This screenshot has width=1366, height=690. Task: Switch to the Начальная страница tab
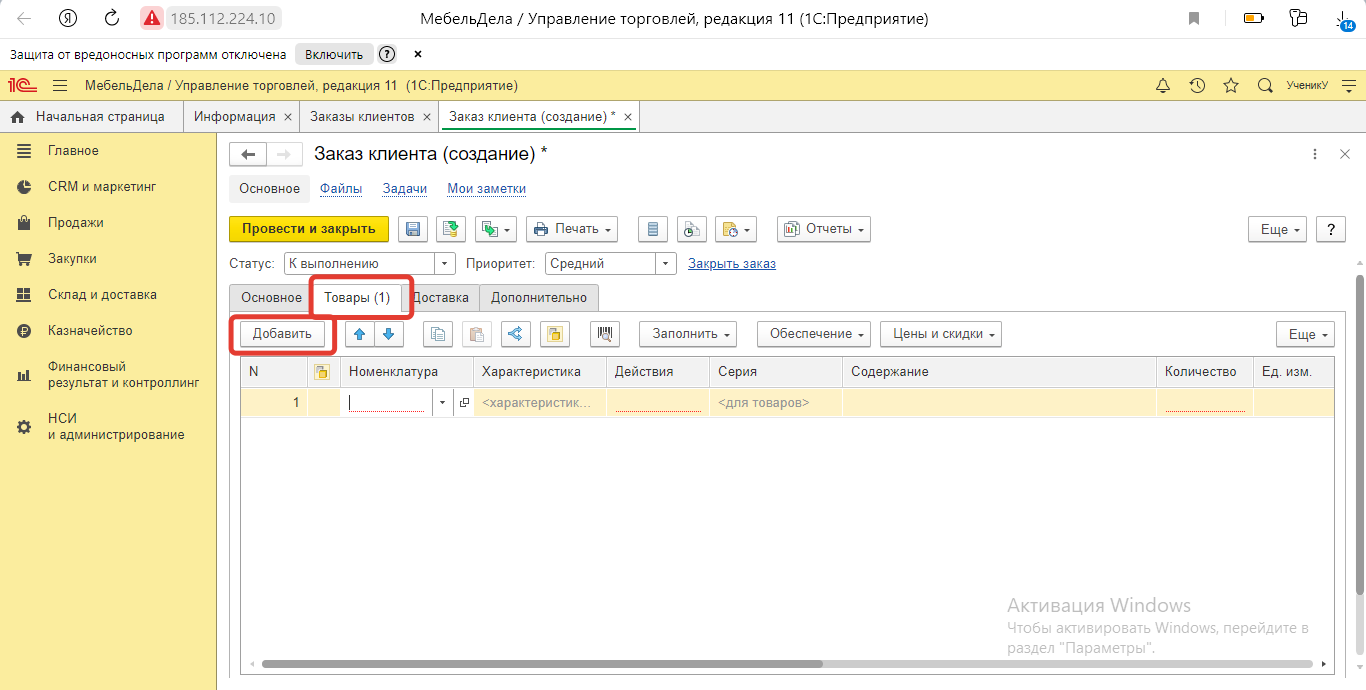(91, 117)
